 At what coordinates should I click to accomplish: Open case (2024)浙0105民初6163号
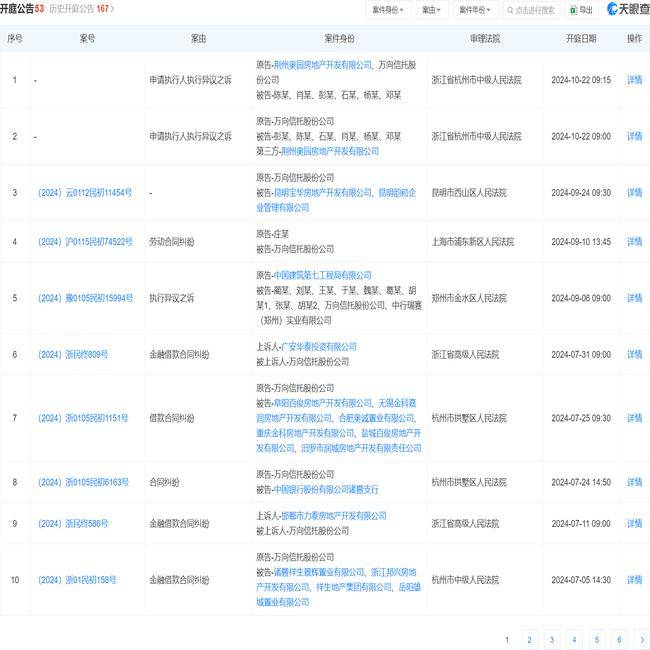click(83, 482)
